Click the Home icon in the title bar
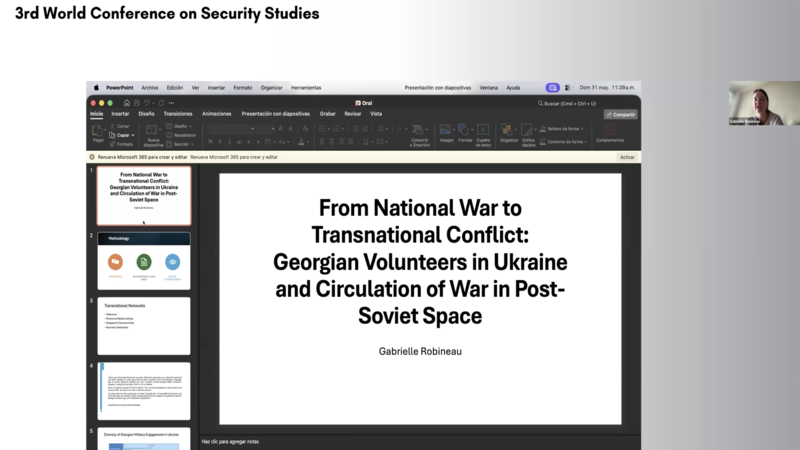Image resolution: width=800 pixels, height=450 pixels. pyautogui.click(x=127, y=103)
